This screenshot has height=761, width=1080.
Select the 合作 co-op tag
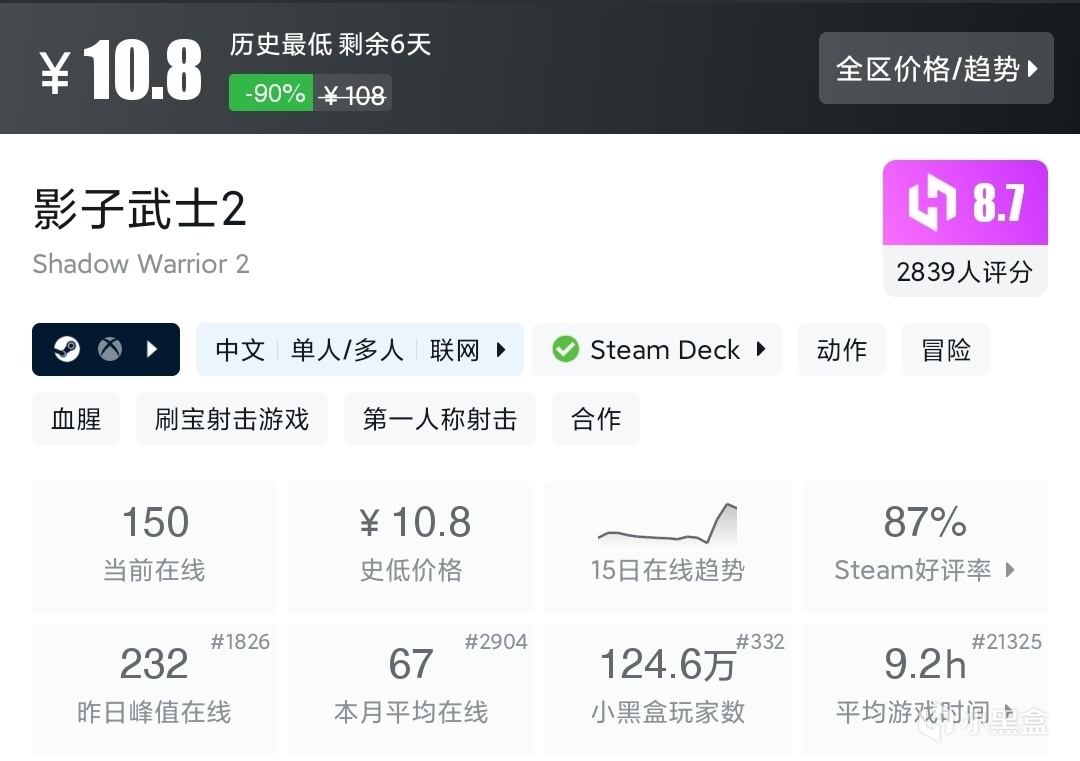pyautogui.click(x=596, y=418)
